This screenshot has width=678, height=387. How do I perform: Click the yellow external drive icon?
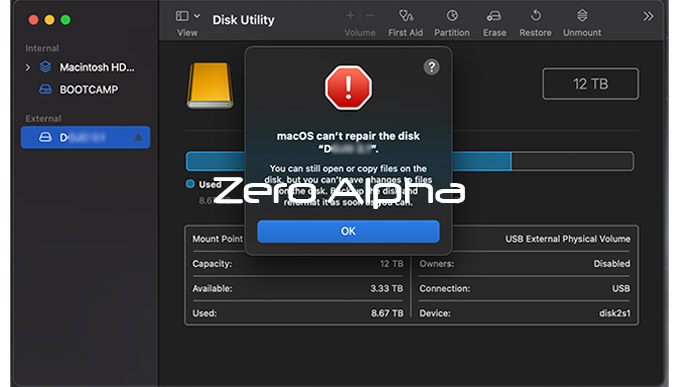(x=210, y=86)
